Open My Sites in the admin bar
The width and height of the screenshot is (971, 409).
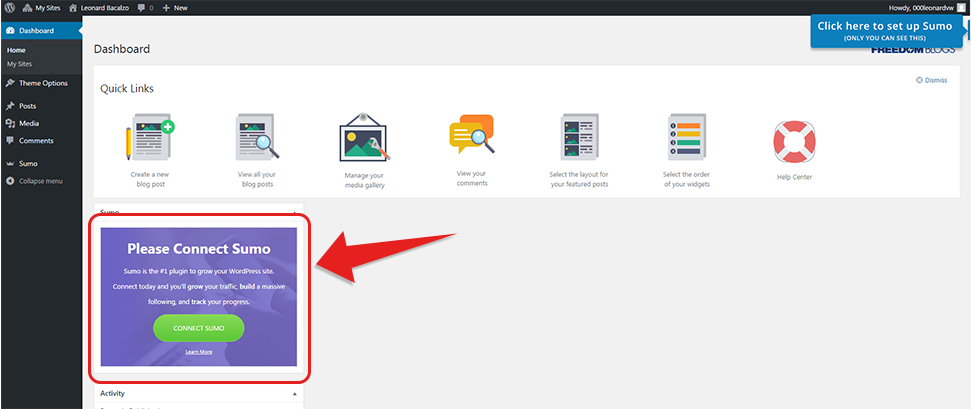coord(41,8)
